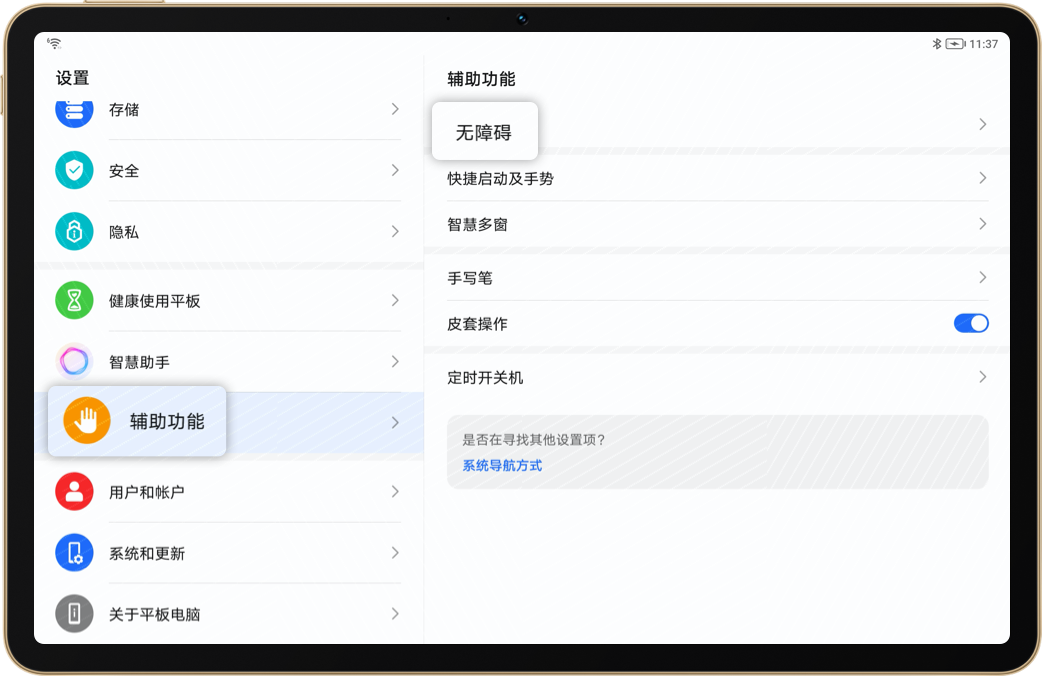Click the 辅助功能 page title
The width and height of the screenshot is (1042, 676).
[481, 79]
